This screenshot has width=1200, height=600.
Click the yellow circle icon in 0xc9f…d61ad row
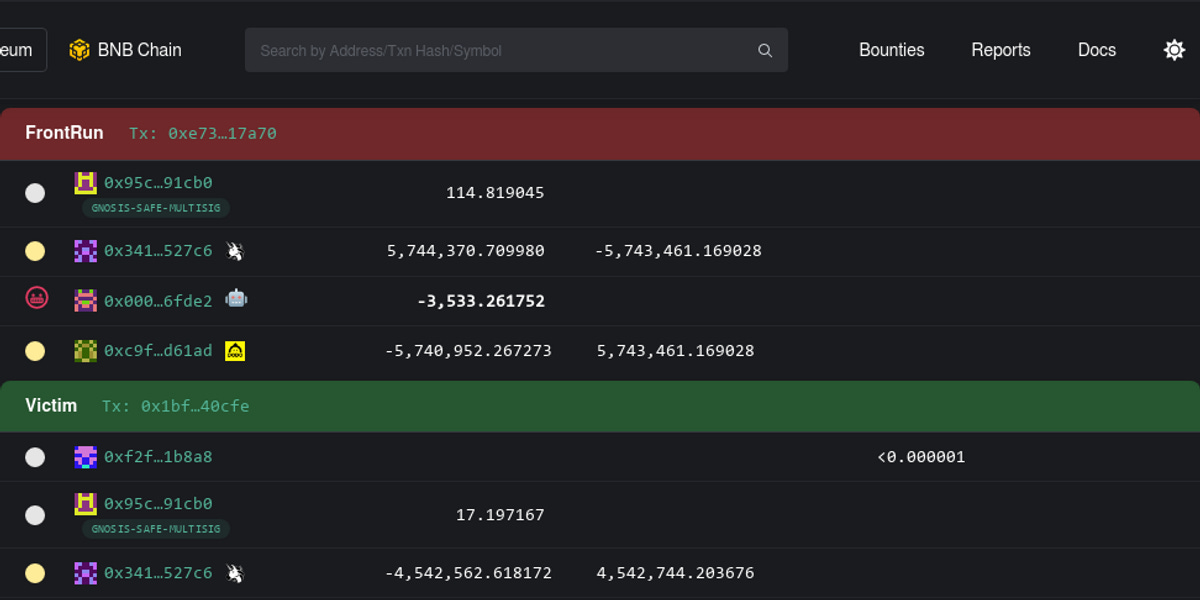[x=35, y=351]
